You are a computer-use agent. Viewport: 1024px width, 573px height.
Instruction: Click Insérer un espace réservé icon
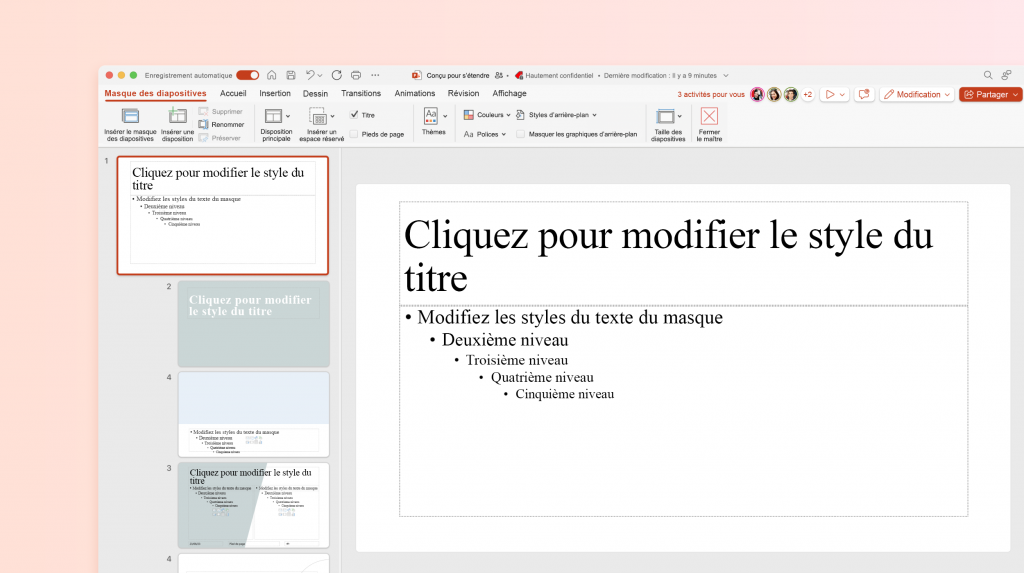317,117
